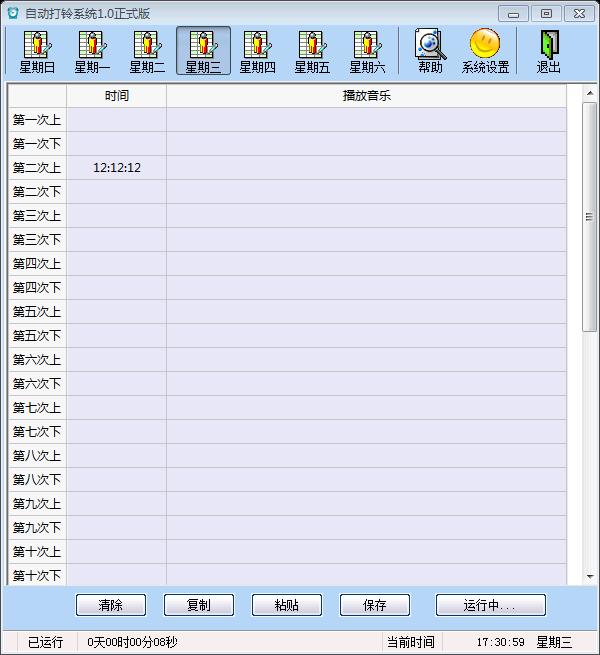Select the 第六次上 row header
This screenshot has width=600, height=655.
pyautogui.click(x=37, y=360)
